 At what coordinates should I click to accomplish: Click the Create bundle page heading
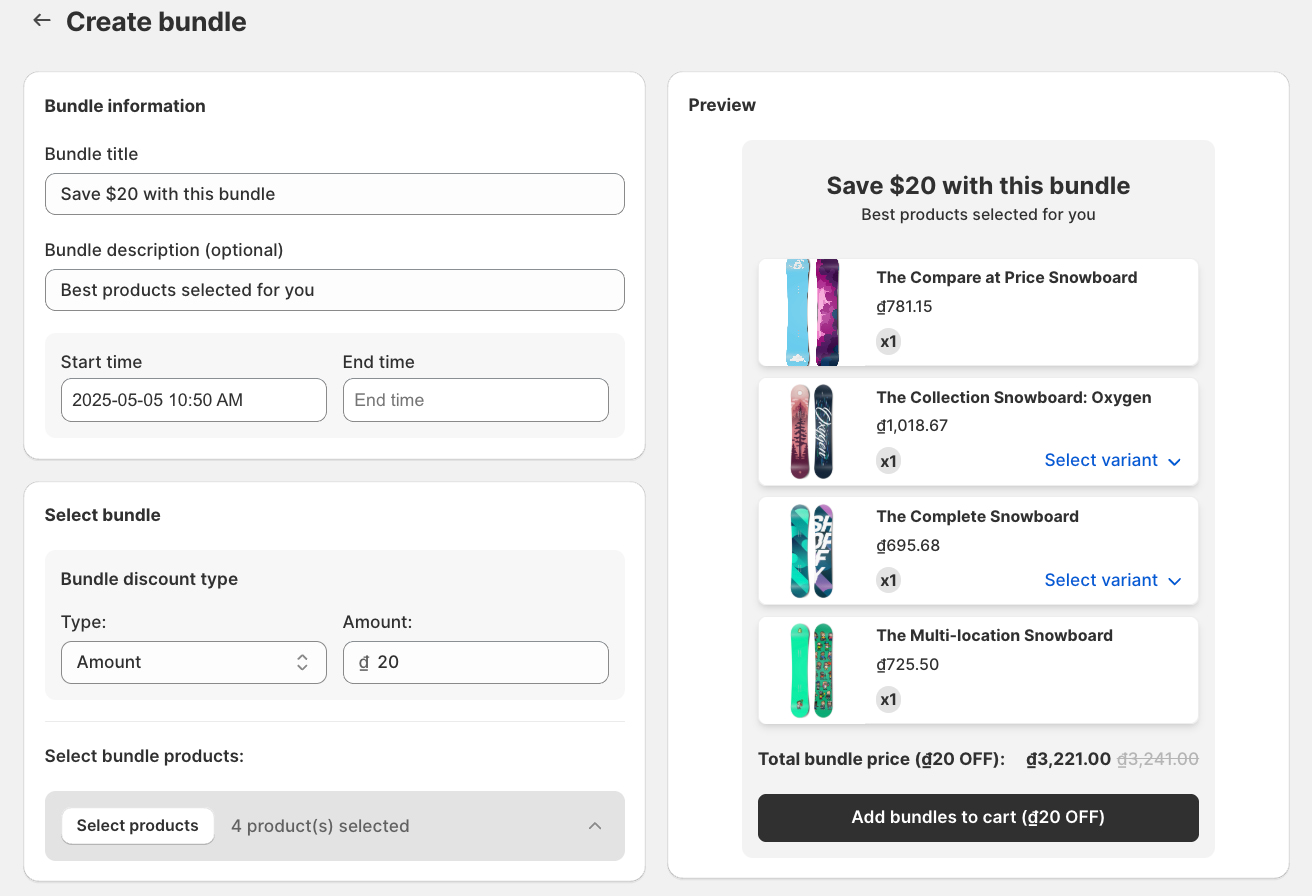coord(156,22)
